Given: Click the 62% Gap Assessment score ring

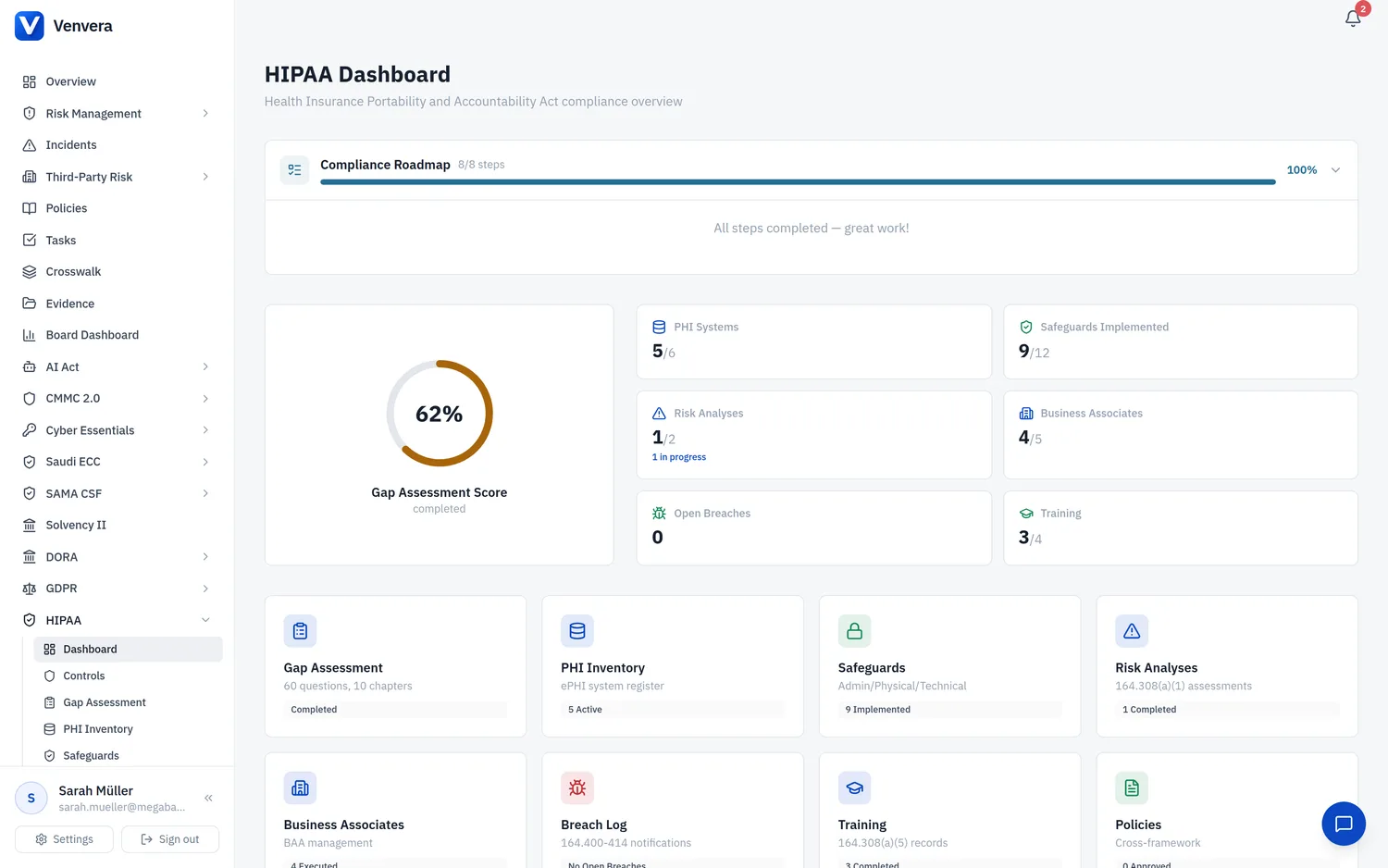Looking at the screenshot, I should (440, 413).
